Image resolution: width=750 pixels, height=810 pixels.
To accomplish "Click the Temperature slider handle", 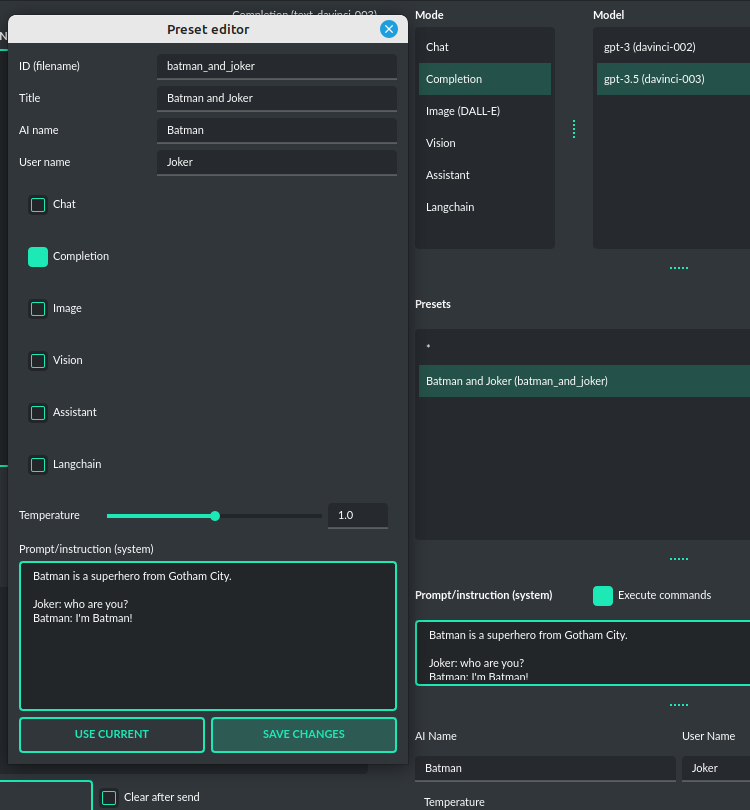I will (215, 516).
